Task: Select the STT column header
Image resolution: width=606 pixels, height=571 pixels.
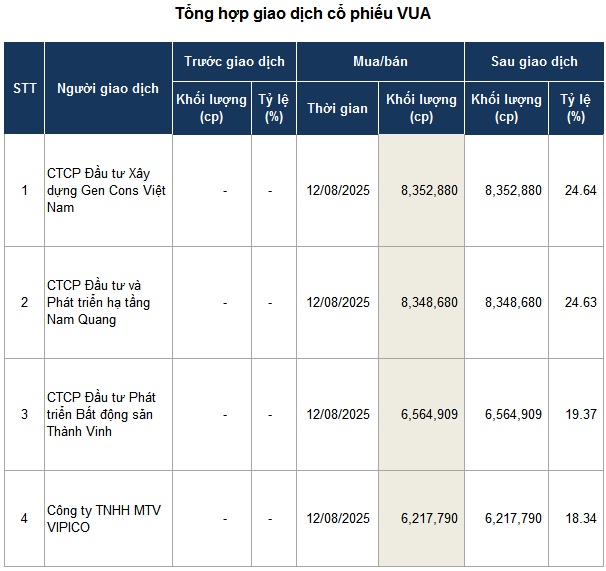Action: tap(25, 88)
